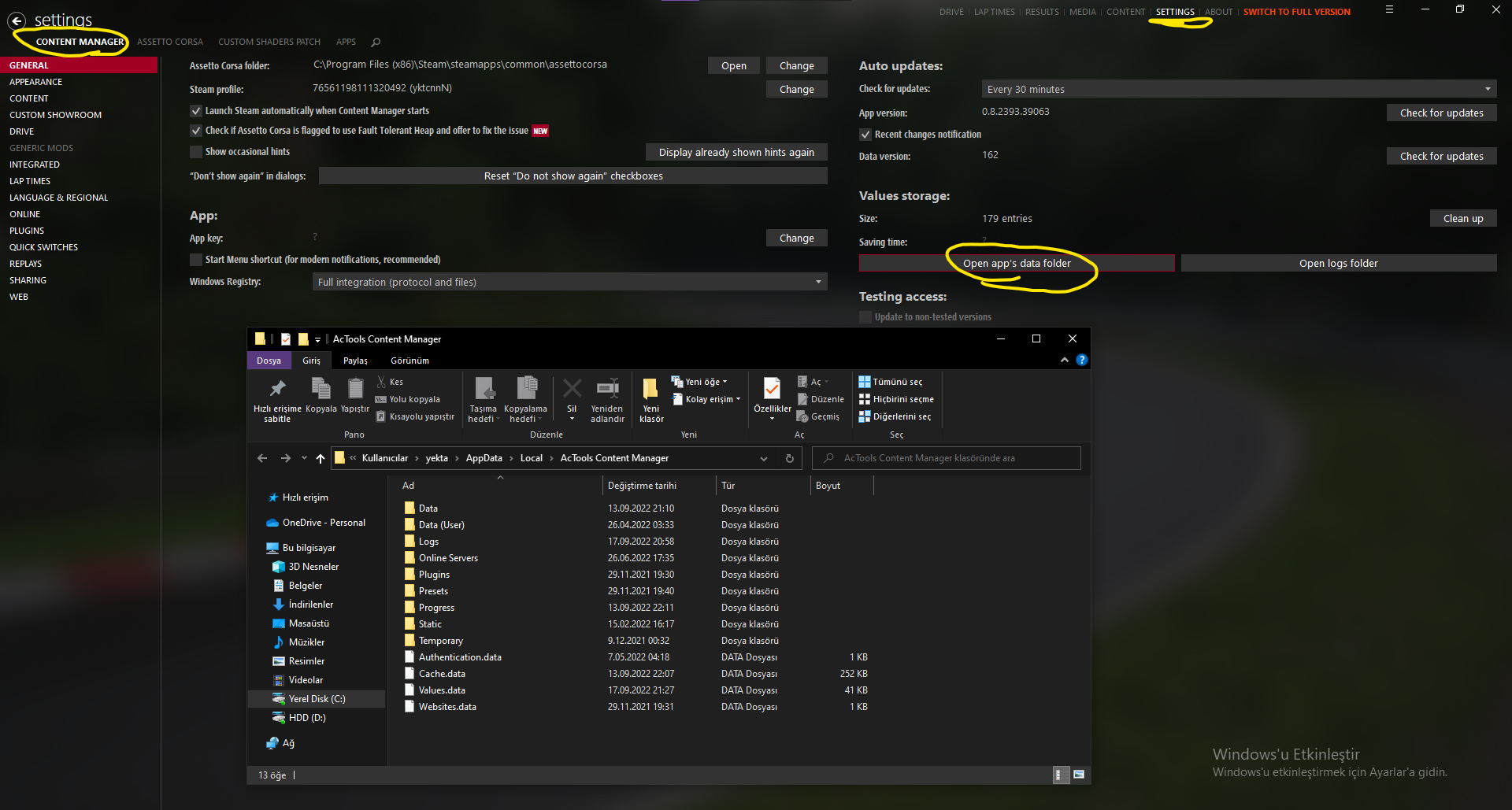Create a Yeni klasör (New folder)
This screenshot has height=810, width=1512.
651,400
